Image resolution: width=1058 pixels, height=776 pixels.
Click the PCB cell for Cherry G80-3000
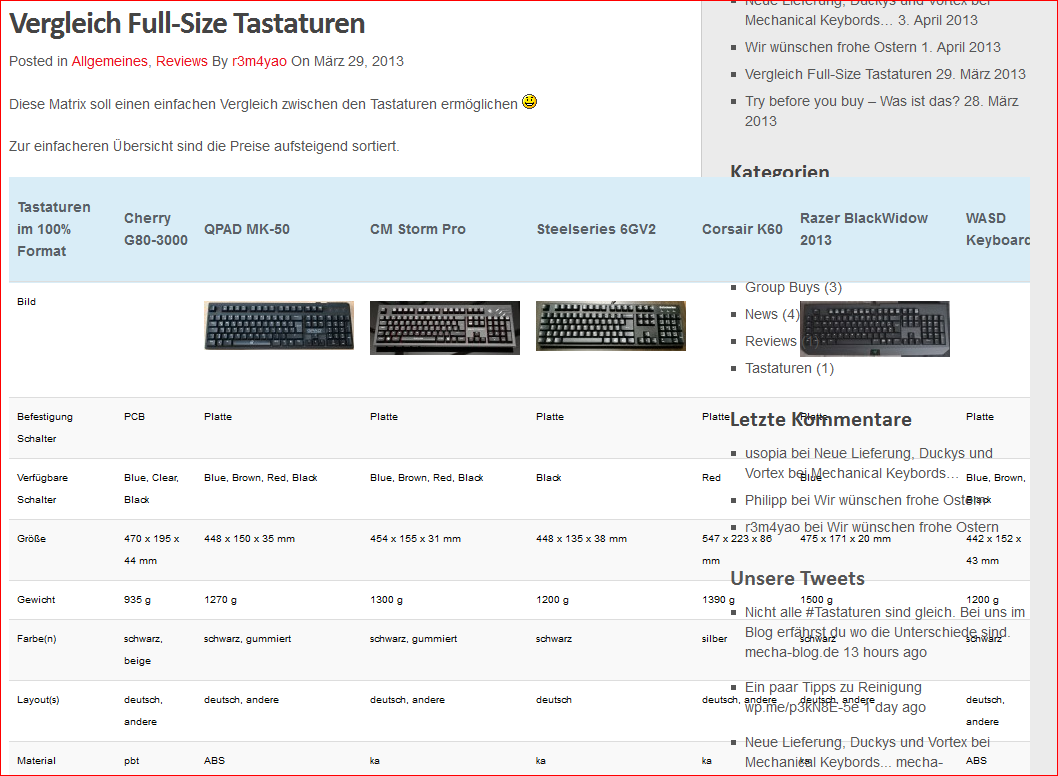pos(134,416)
